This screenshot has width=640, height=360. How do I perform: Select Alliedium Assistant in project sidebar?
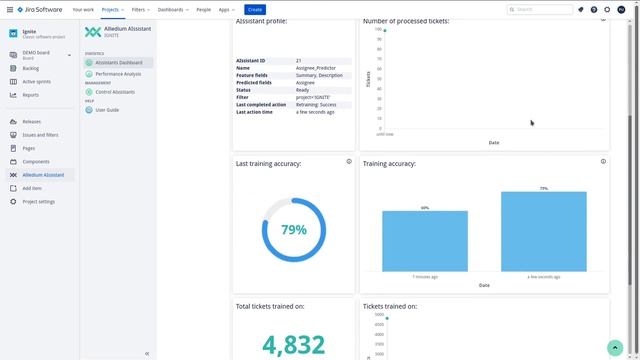40,175
